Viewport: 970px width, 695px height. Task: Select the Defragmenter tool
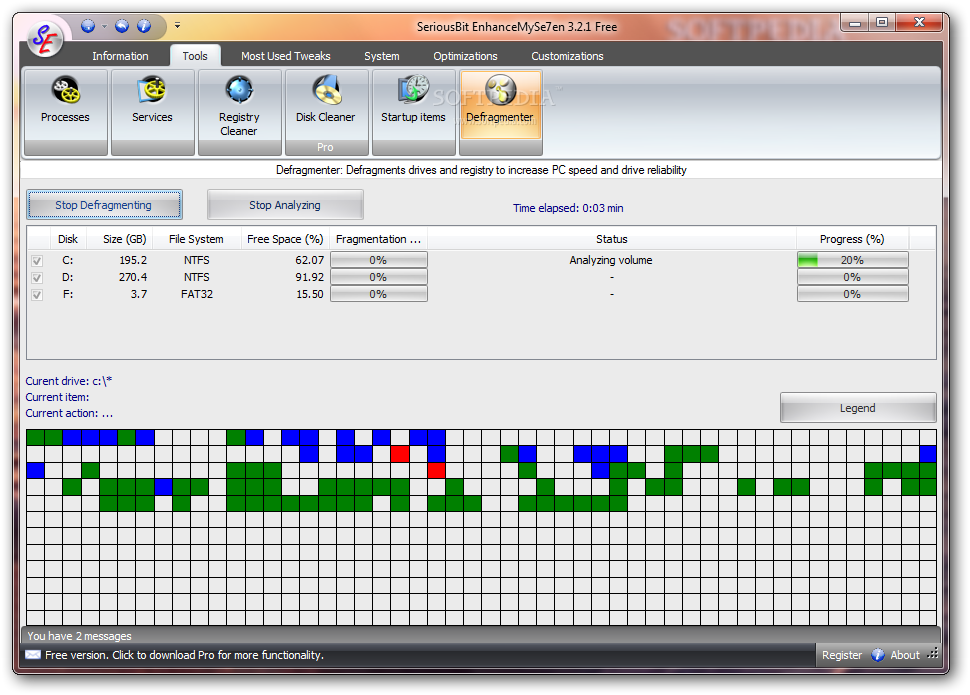pyautogui.click(x=500, y=111)
